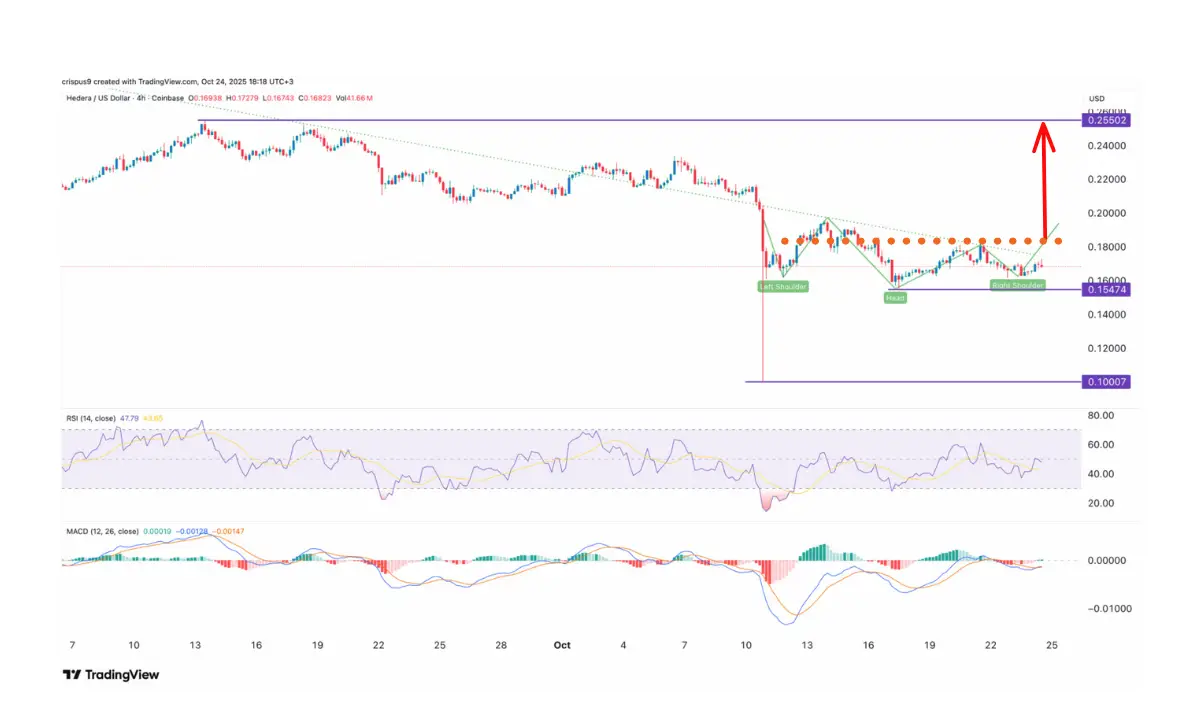Click the TradingView logo icon

click(x=73, y=675)
